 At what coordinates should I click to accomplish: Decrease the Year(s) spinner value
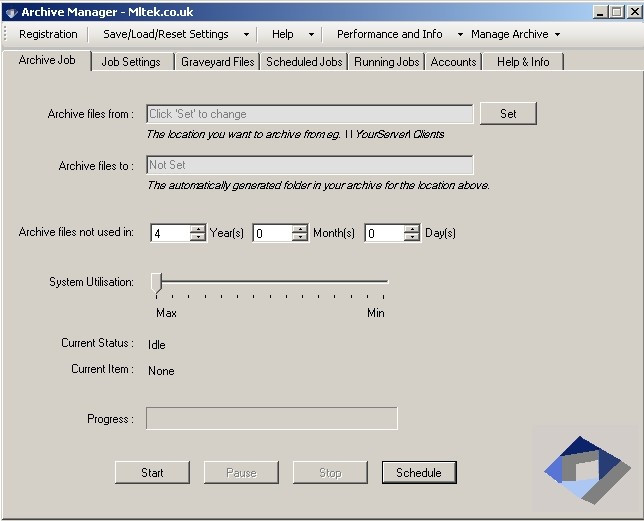pyautogui.click(x=198, y=237)
